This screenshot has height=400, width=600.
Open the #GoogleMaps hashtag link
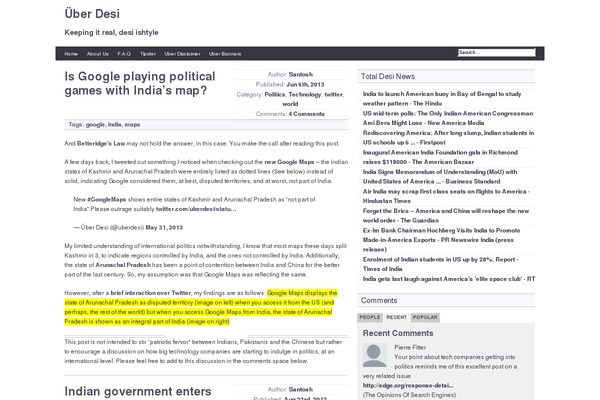click(107, 199)
